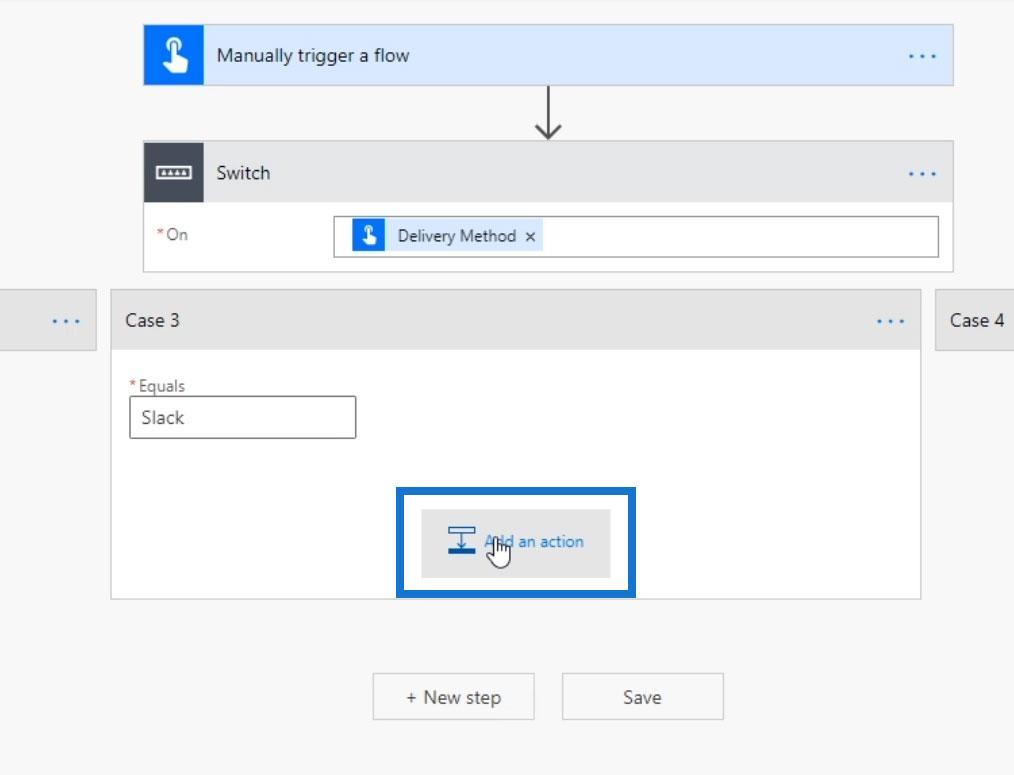1014x775 pixels.
Task: Click the New step button
Action: click(453, 697)
